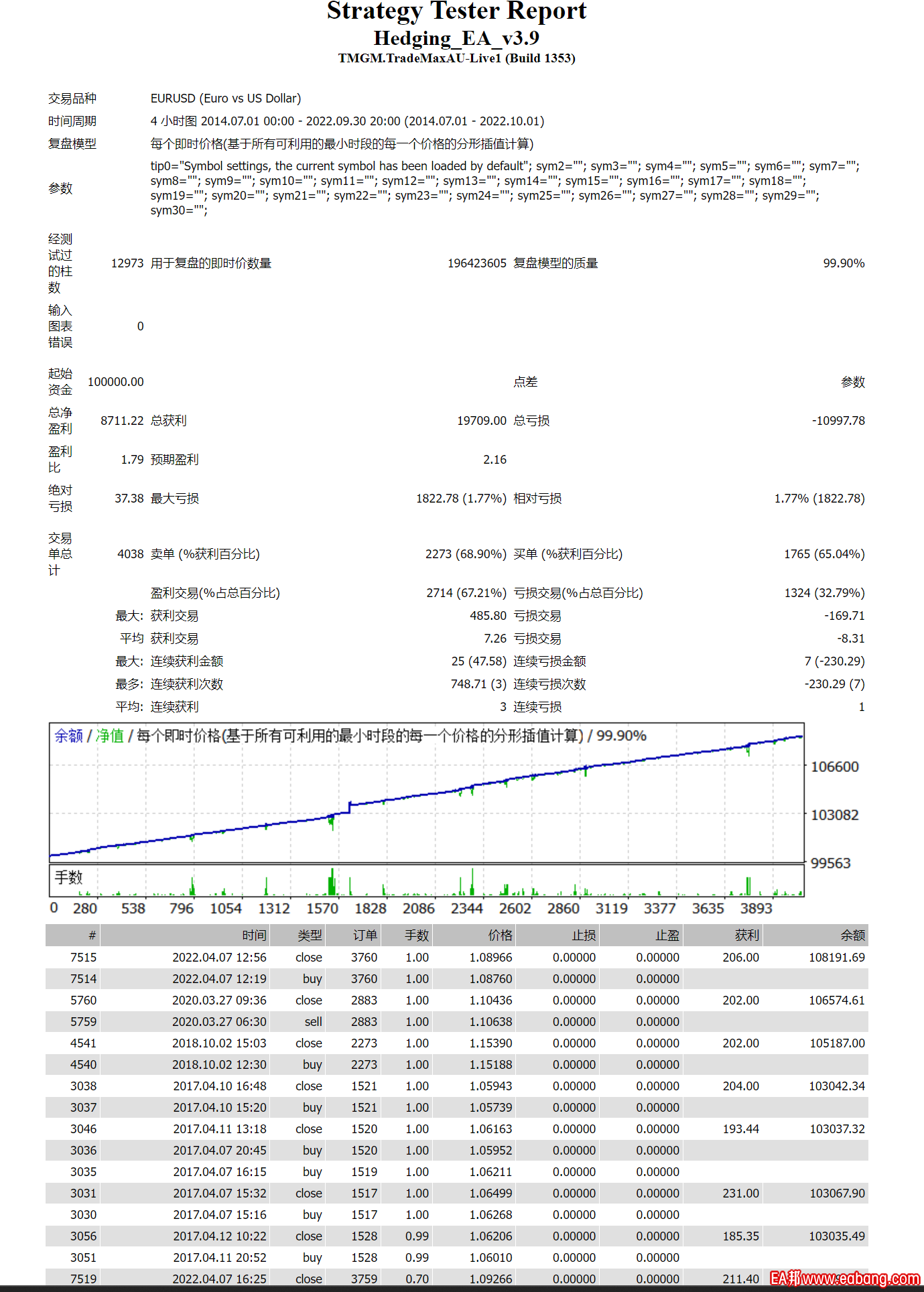924x1292 pixels.
Task: Select the Hedging_EA_v3.9 heading
Action: click(456, 38)
